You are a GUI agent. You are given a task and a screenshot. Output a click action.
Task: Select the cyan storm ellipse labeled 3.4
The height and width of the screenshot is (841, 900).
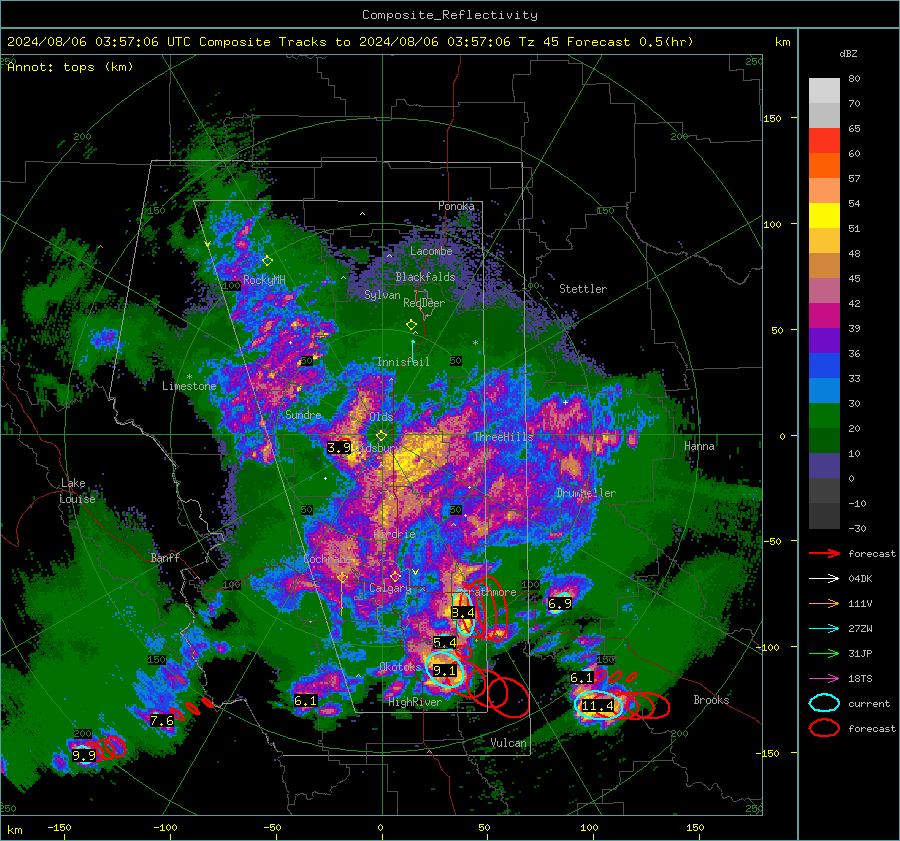pos(464,614)
